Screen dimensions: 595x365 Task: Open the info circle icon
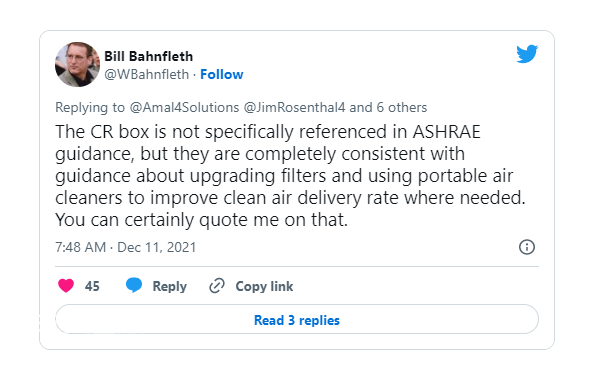[x=527, y=247]
